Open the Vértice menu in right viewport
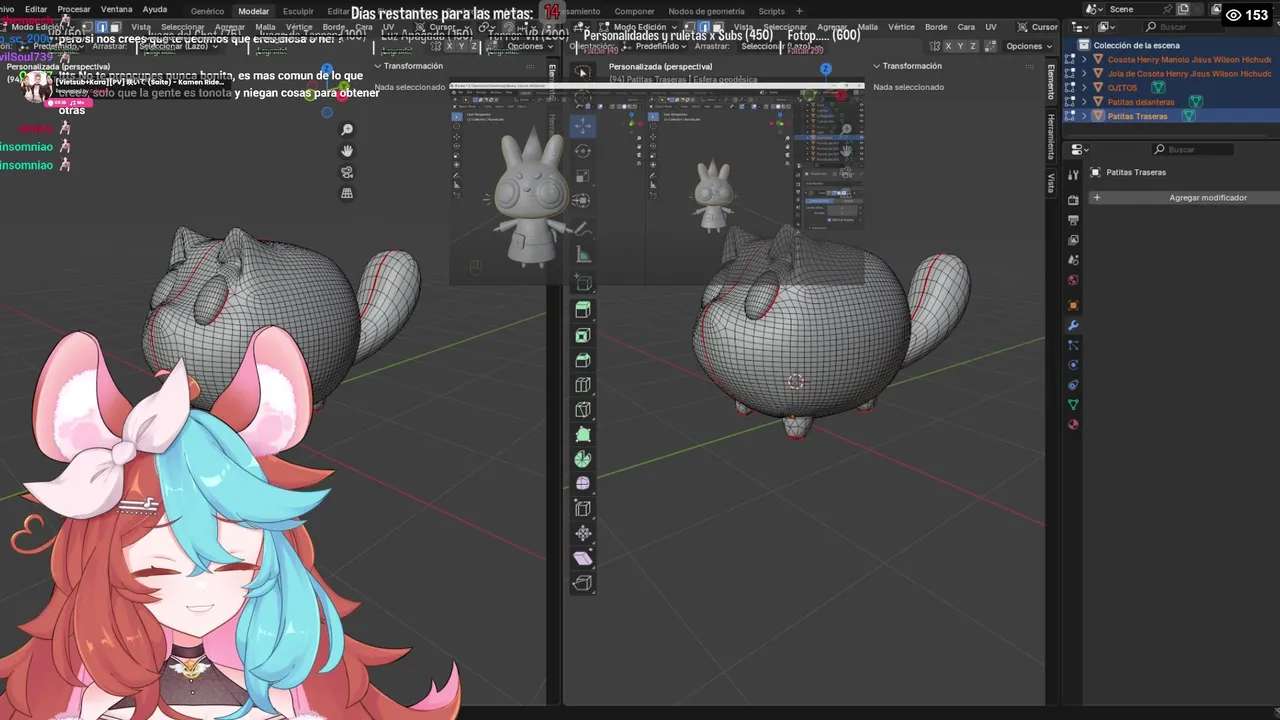Screen dimensions: 1280x720 (x=901, y=27)
